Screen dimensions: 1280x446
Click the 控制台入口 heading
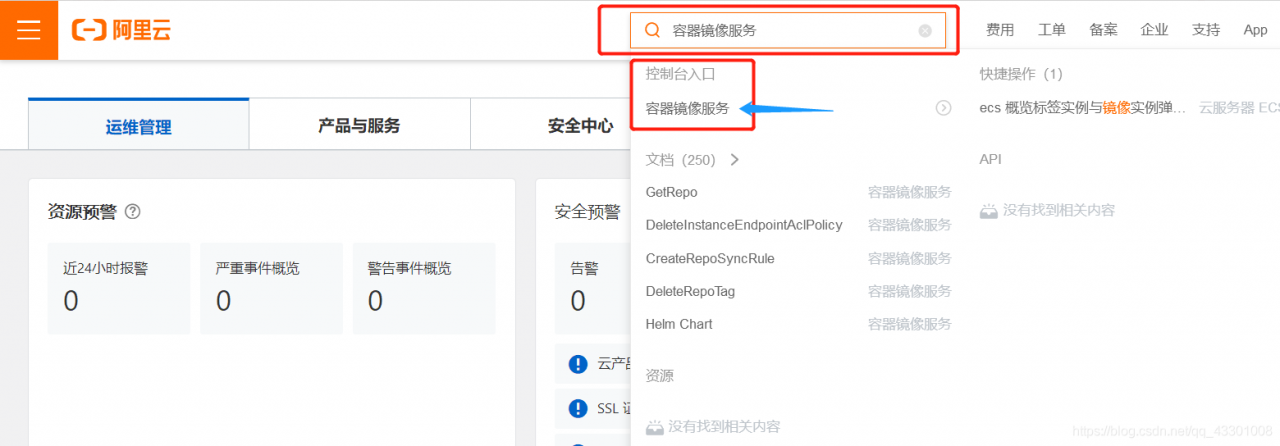tap(681, 74)
